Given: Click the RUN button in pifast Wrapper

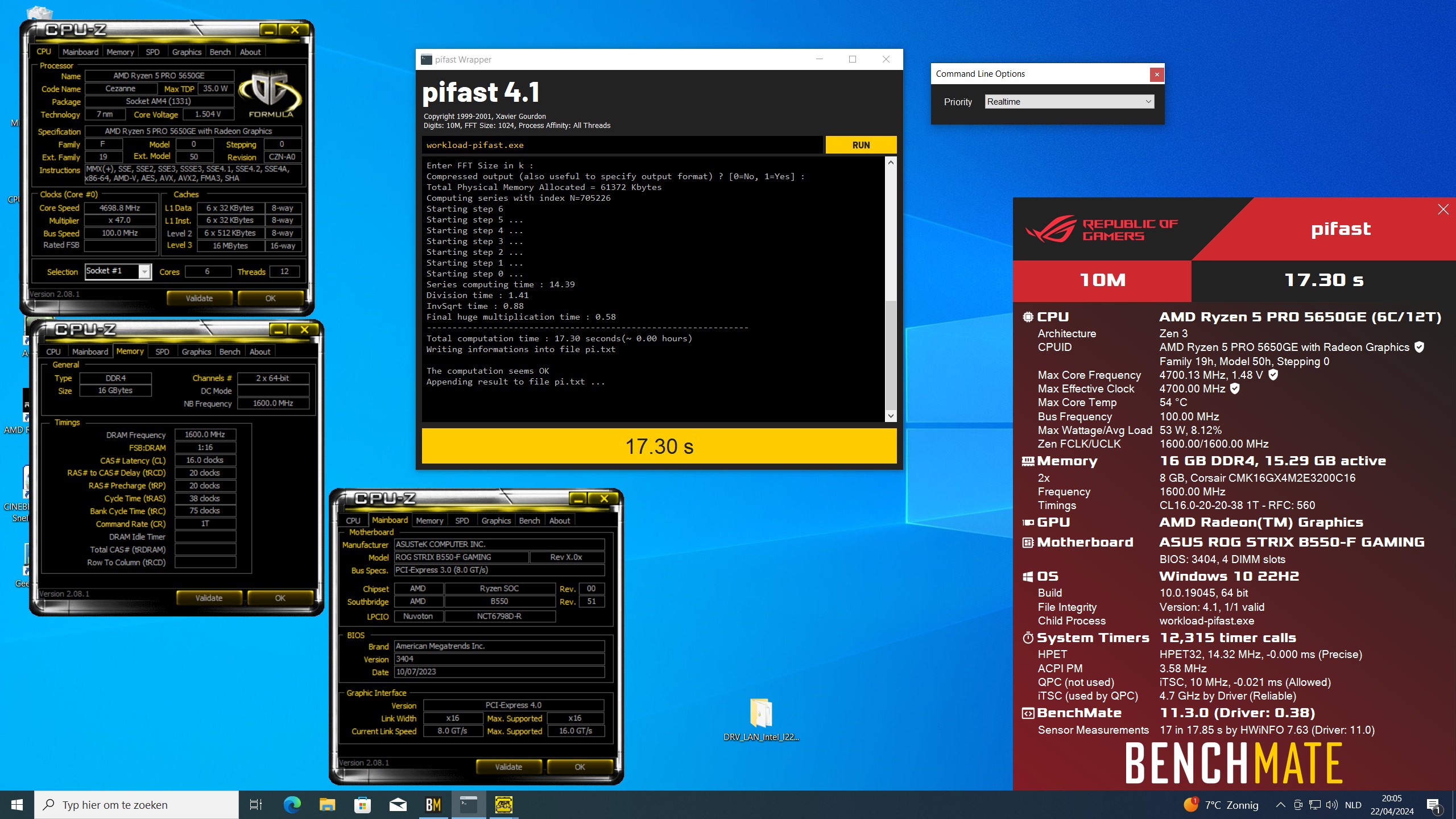Looking at the screenshot, I should (x=861, y=145).
